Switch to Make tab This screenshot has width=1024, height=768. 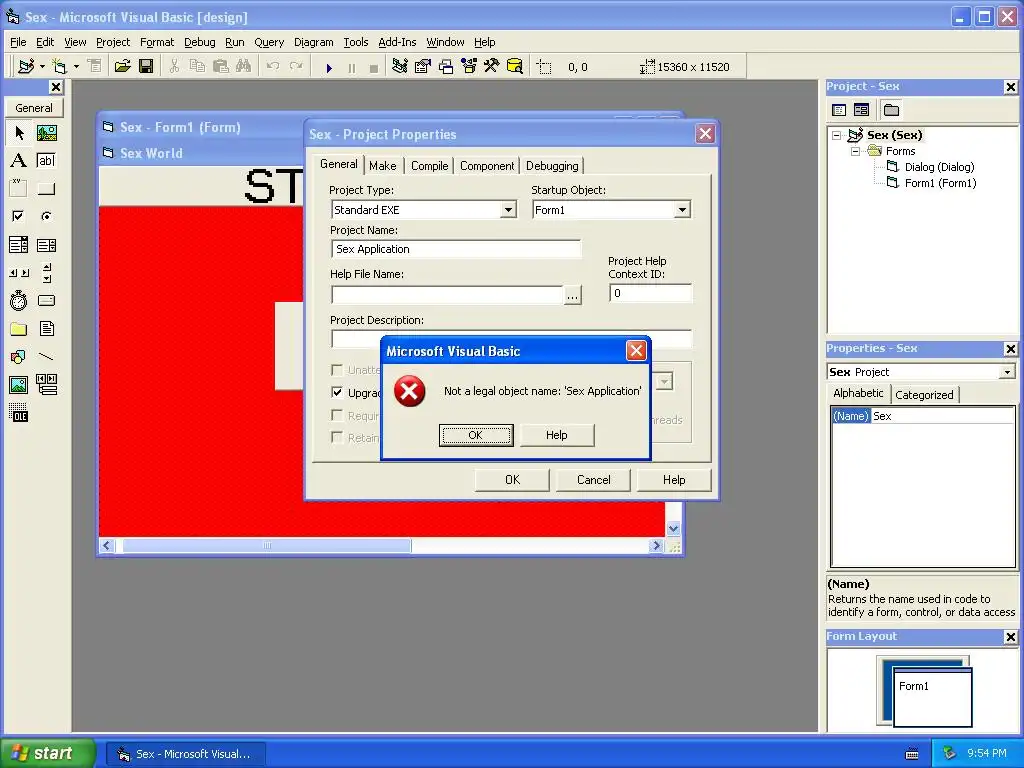383,166
